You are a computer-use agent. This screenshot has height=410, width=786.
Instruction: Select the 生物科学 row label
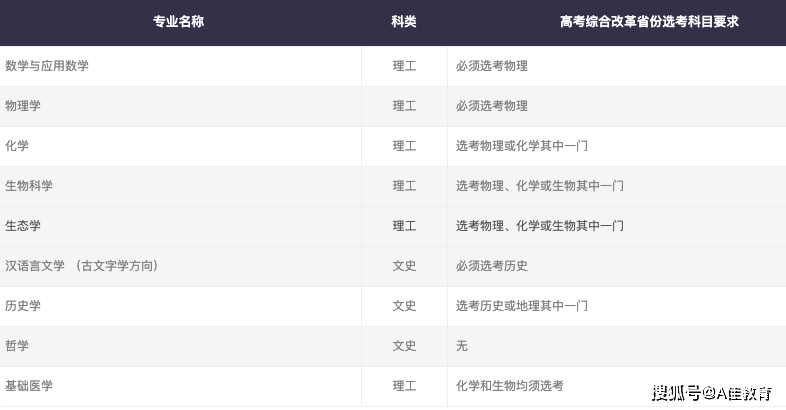tap(29, 186)
